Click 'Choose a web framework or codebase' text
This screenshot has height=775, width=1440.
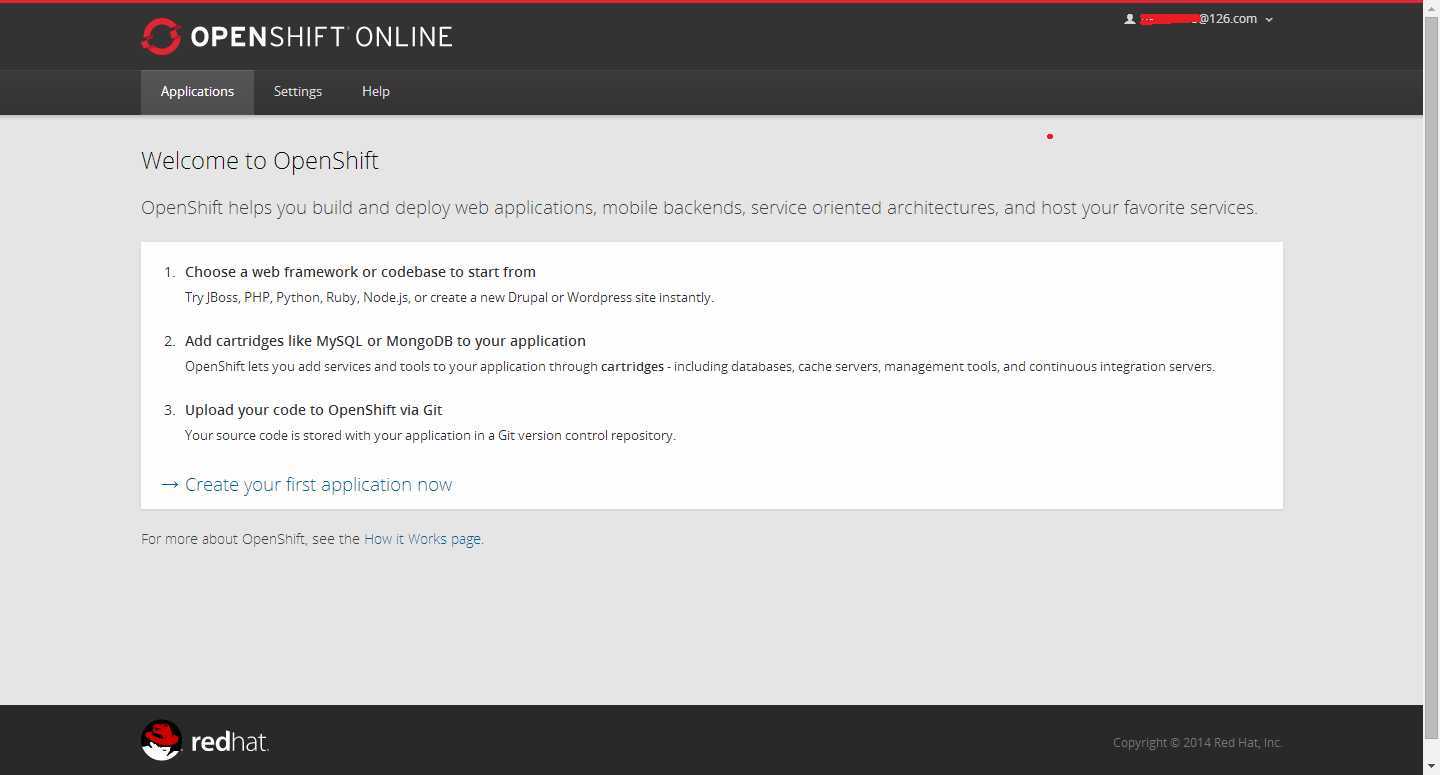pos(360,272)
